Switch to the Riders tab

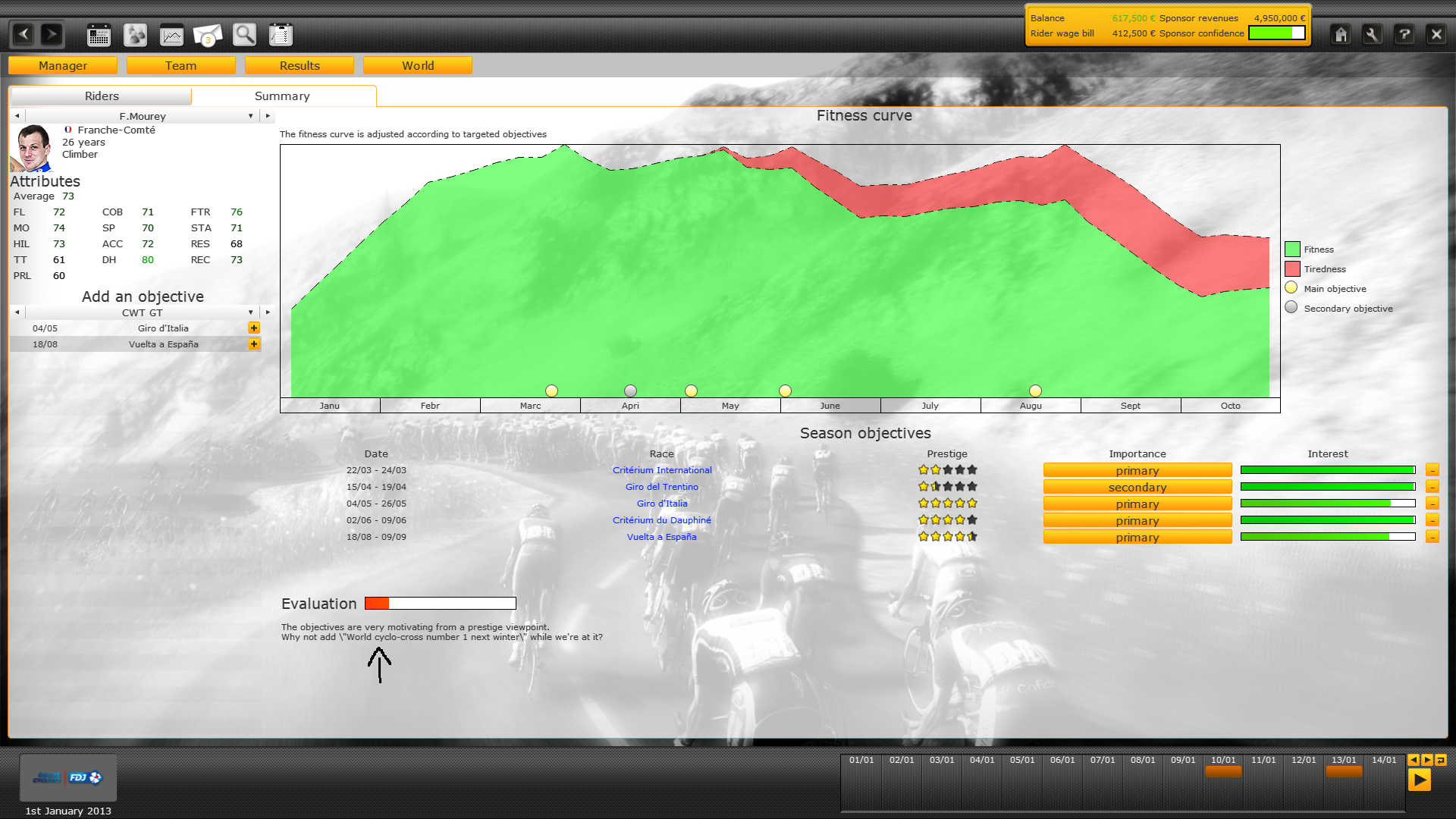pyautogui.click(x=102, y=96)
